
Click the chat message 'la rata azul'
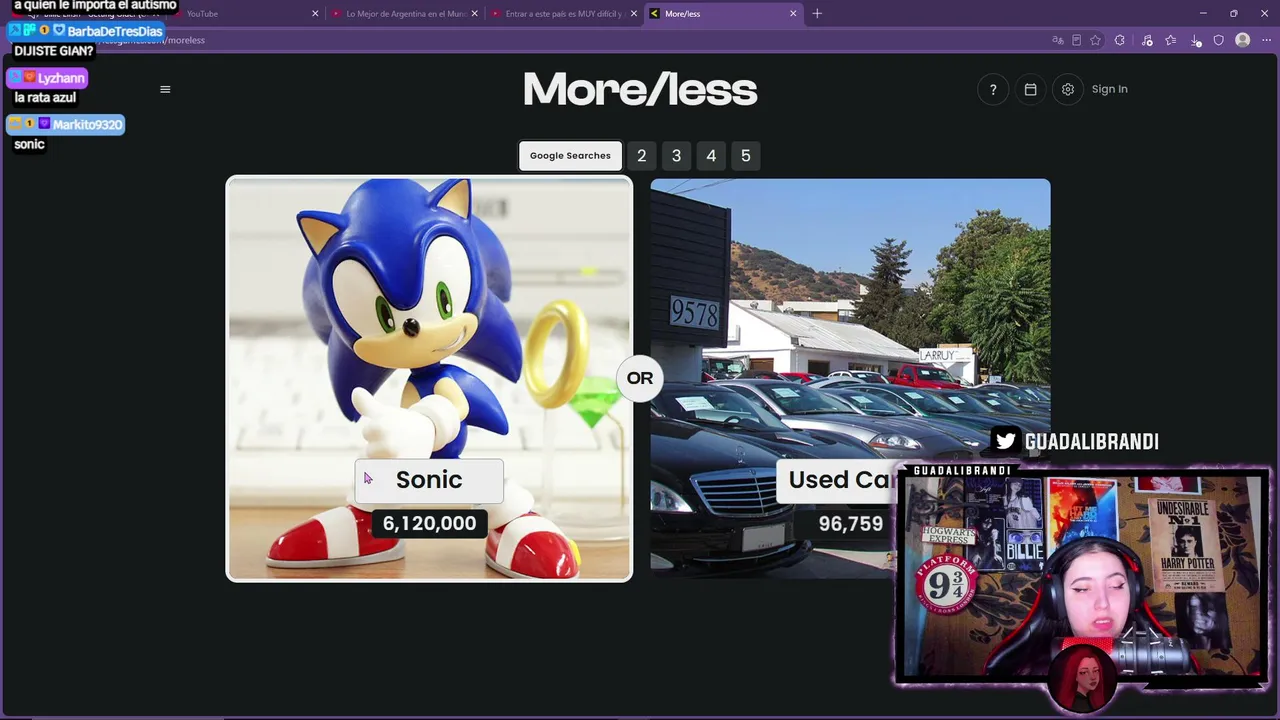45,97
